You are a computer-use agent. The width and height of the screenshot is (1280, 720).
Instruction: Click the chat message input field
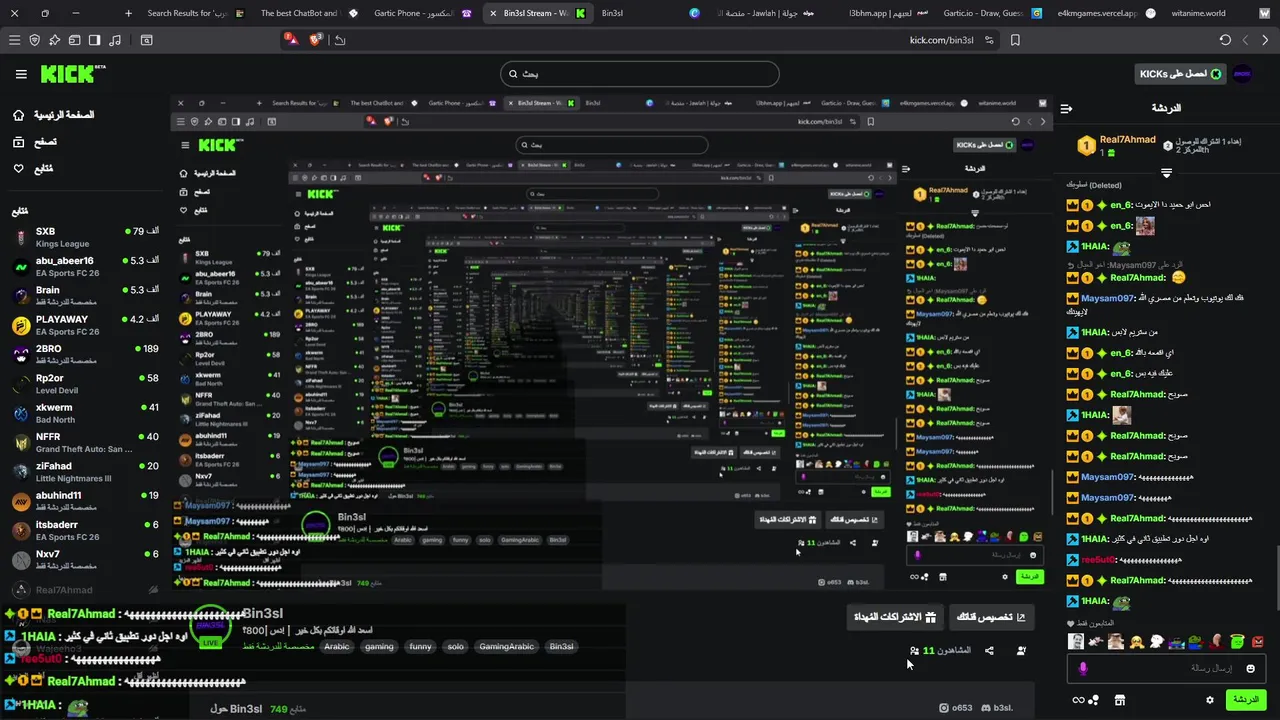(1167, 668)
